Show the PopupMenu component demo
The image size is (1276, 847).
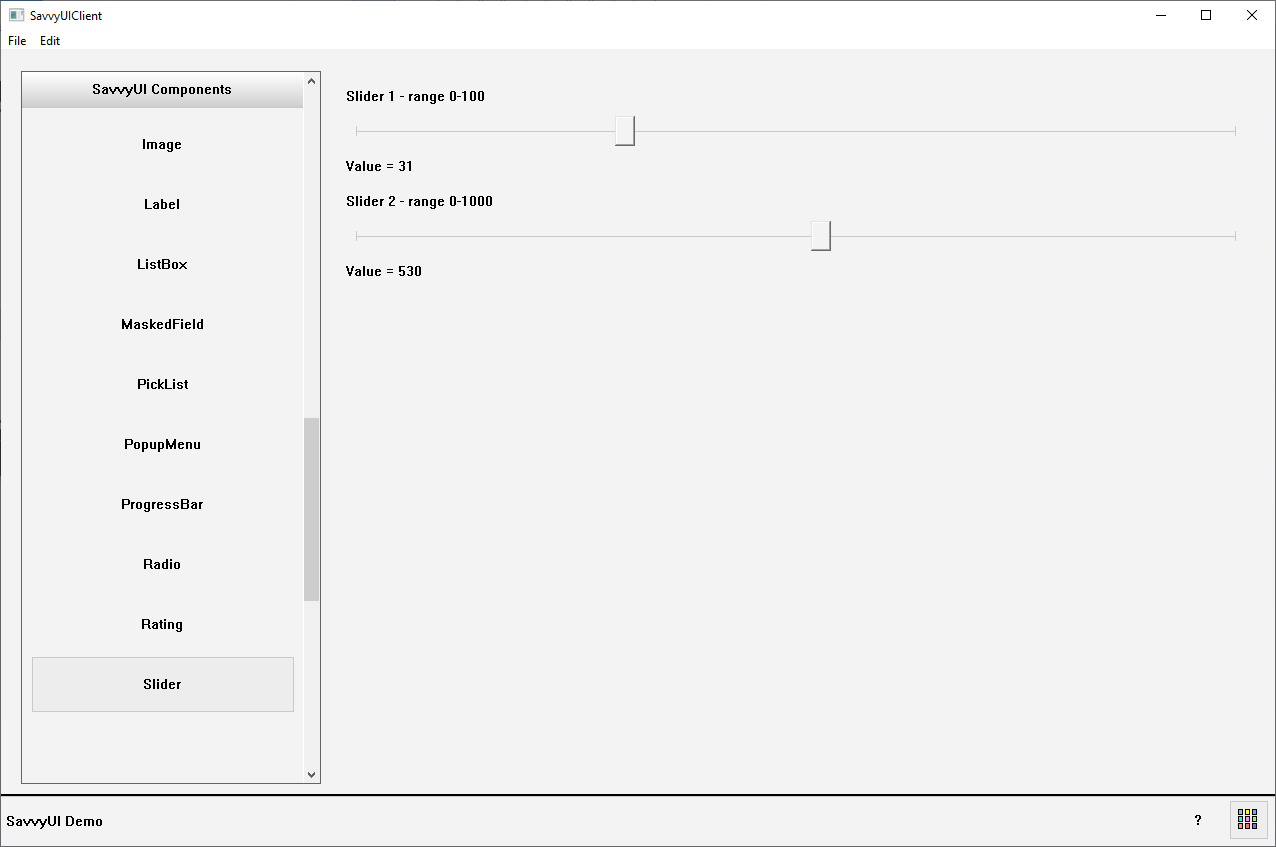coord(162,445)
